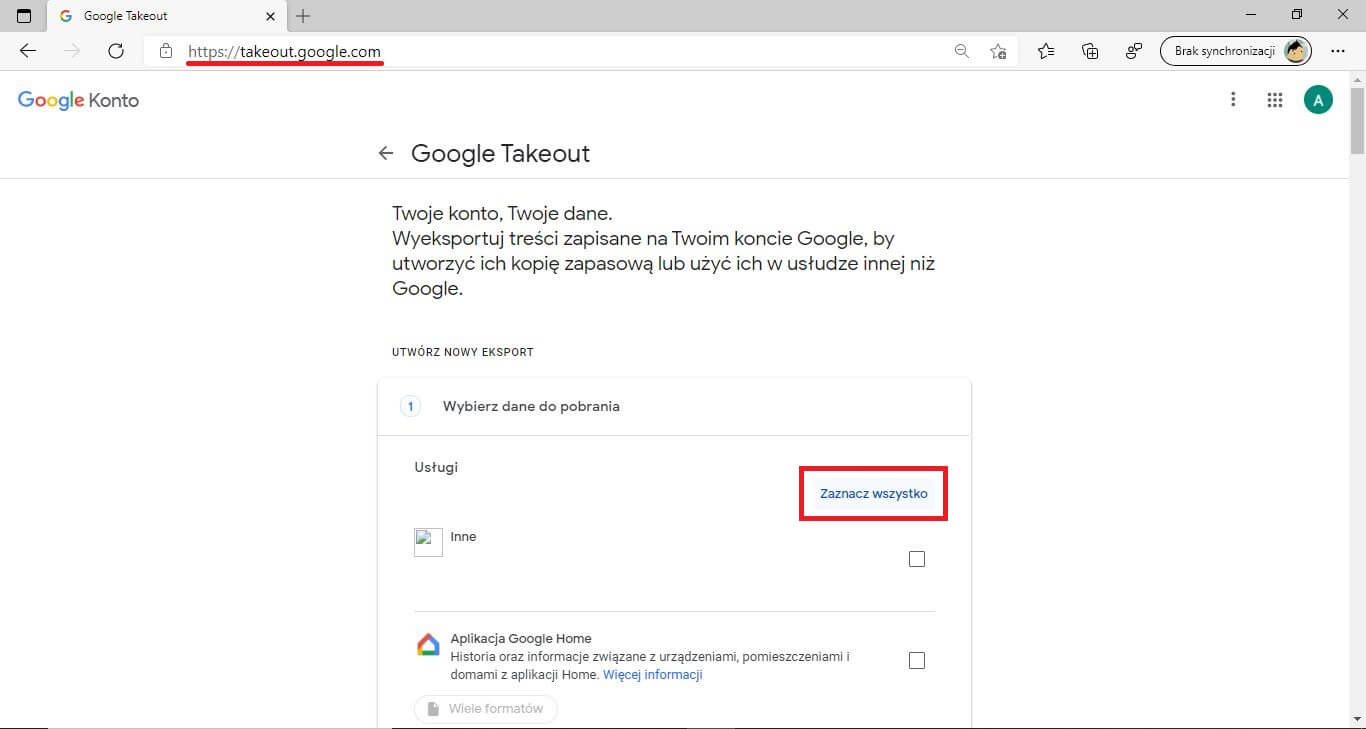Open the Więcej informacji link
1366x729 pixels.
pos(653,675)
